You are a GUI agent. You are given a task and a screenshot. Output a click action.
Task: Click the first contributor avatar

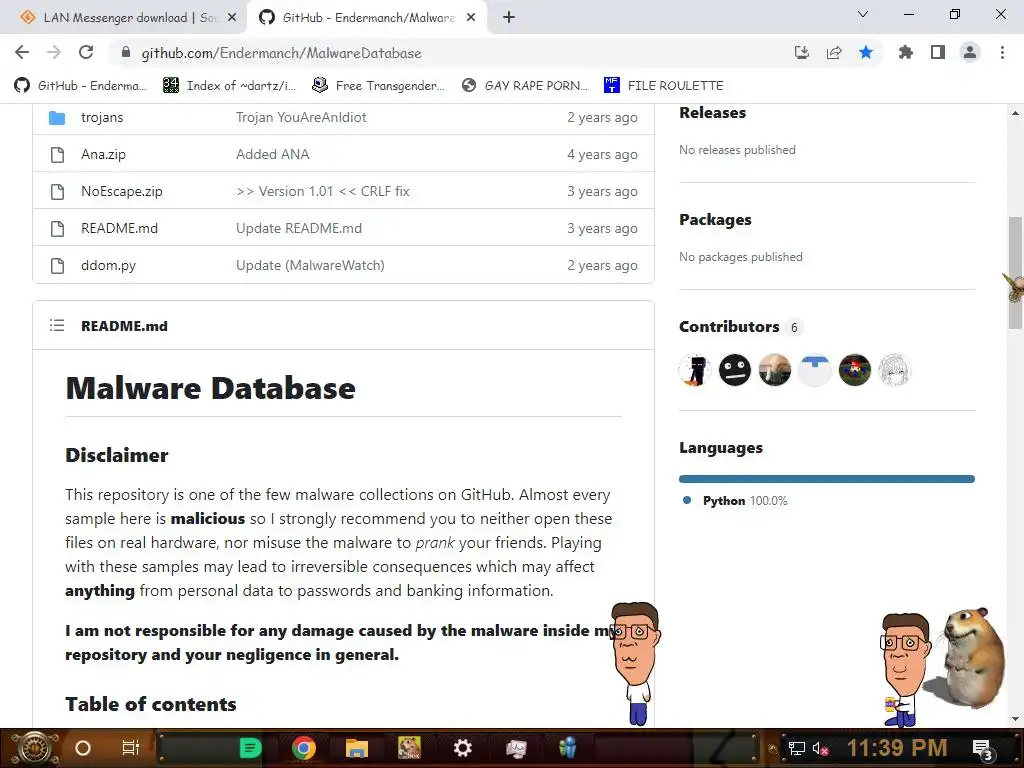(695, 370)
